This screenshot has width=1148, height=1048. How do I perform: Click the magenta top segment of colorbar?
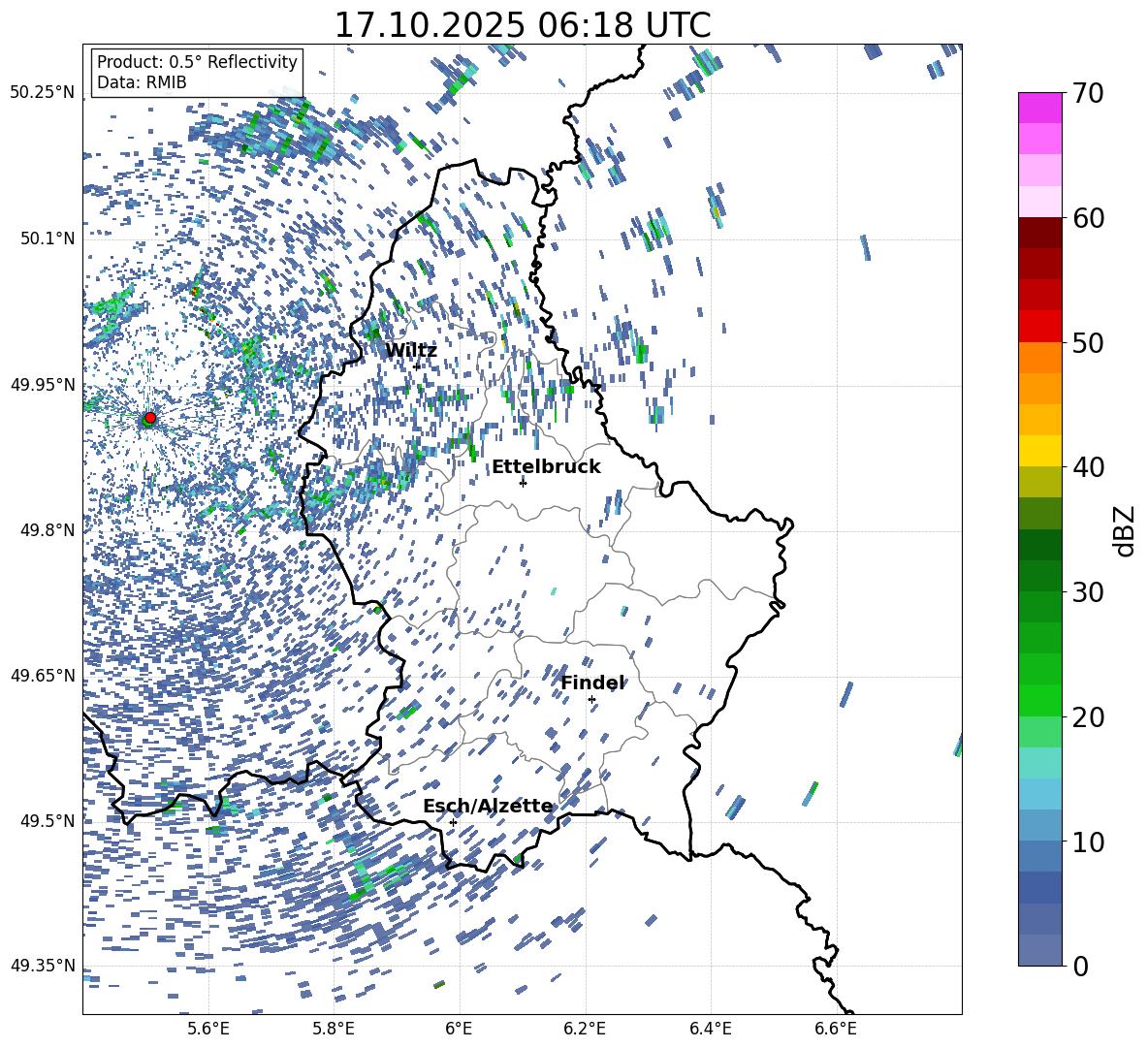[1040, 108]
